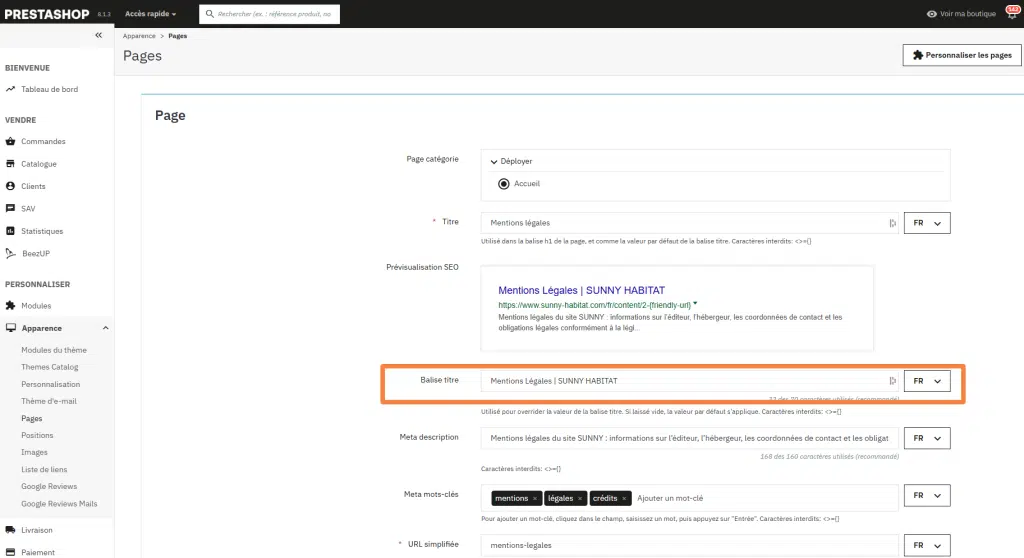Click the Commandes basket icon

pyautogui.click(x=10, y=141)
